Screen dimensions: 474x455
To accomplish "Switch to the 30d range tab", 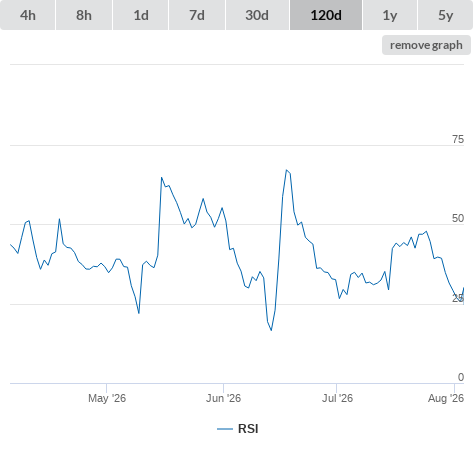I will point(257,15).
